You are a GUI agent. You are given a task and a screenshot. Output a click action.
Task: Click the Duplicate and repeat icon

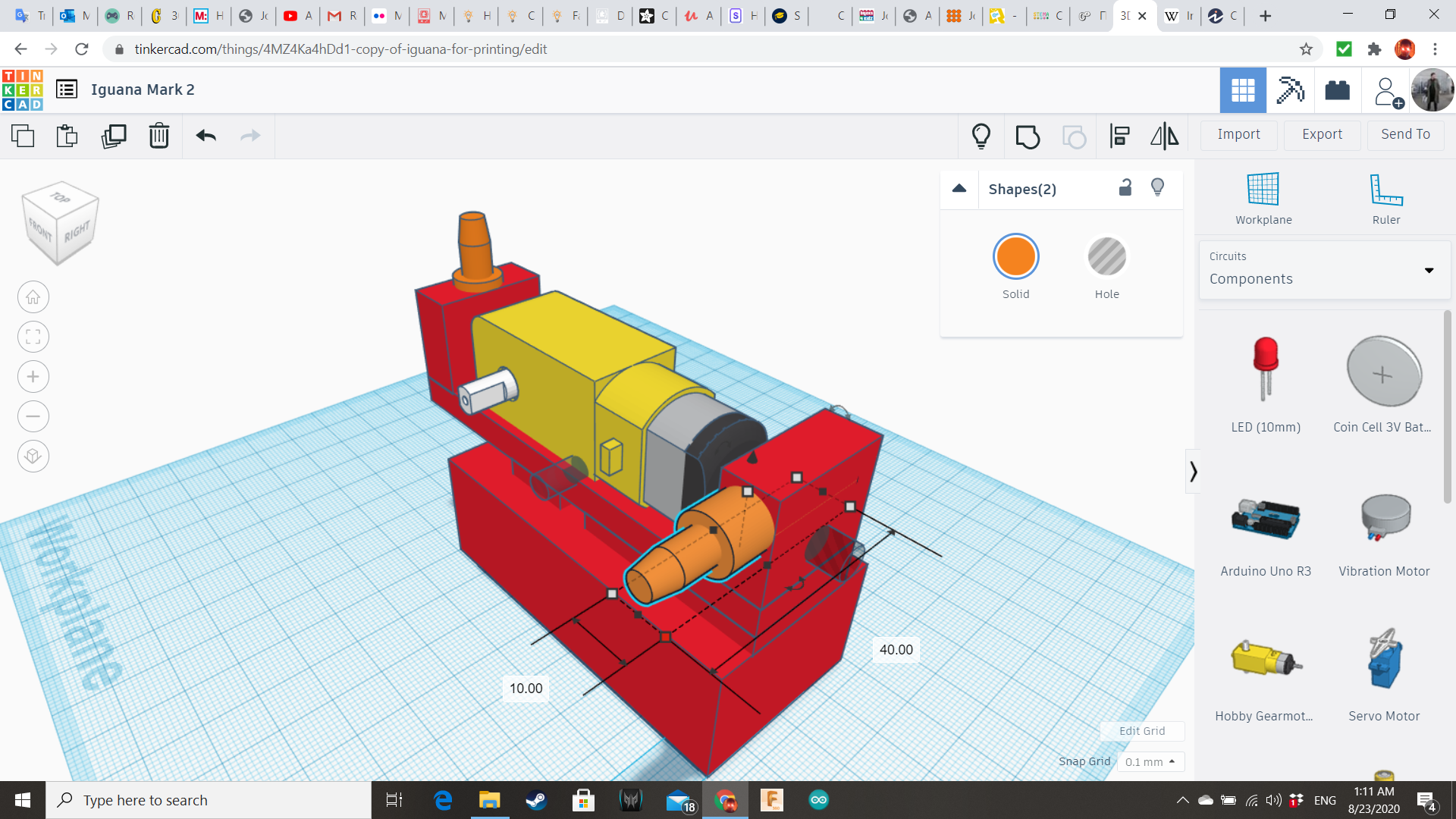pos(114,136)
